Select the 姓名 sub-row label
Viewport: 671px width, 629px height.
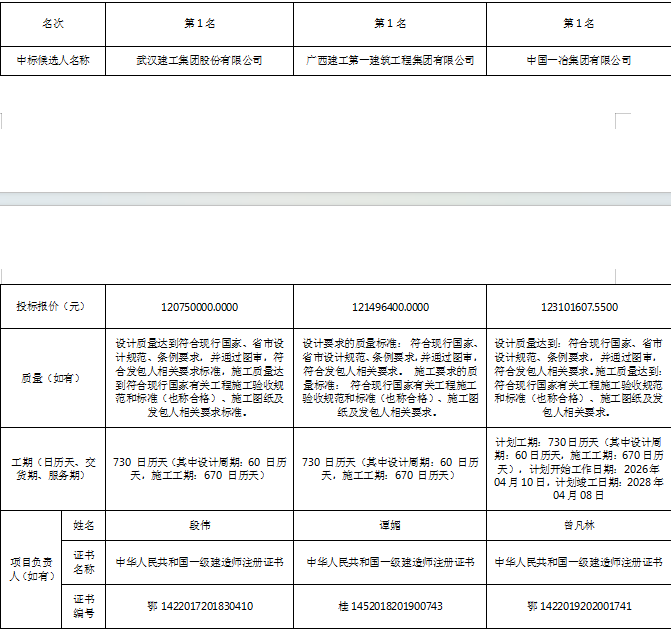pos(83,525)
